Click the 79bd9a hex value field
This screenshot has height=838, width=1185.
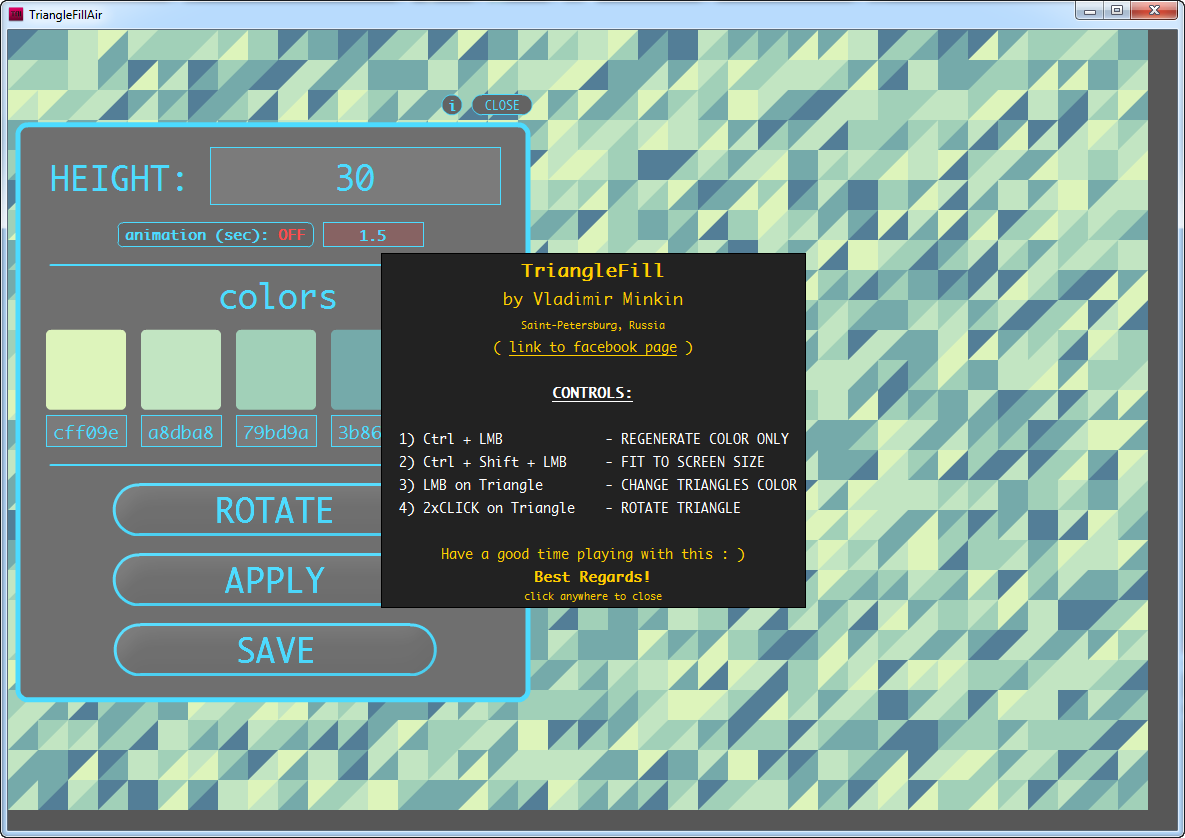point(276,430)
